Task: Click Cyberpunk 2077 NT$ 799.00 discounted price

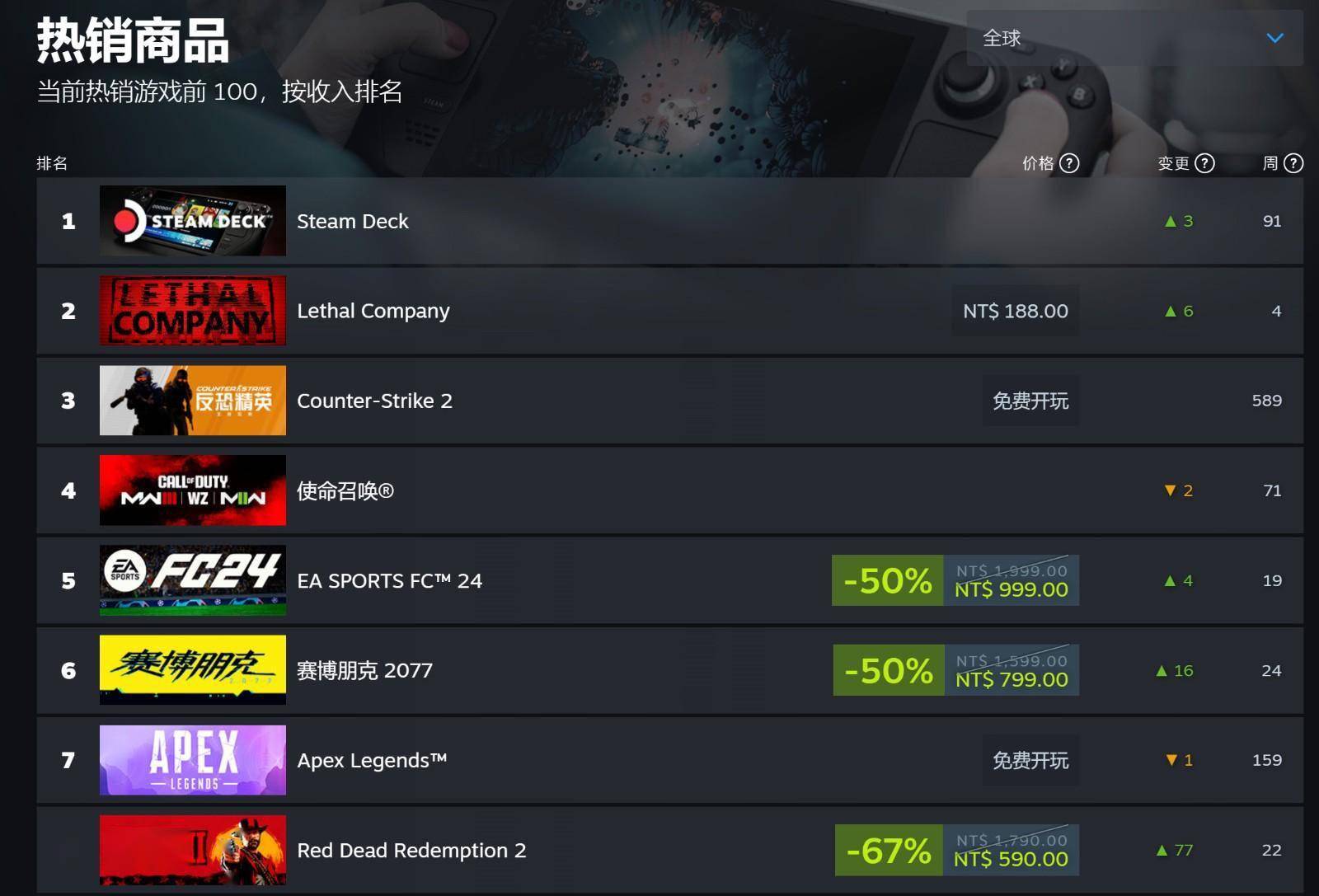Action: 1012,680
